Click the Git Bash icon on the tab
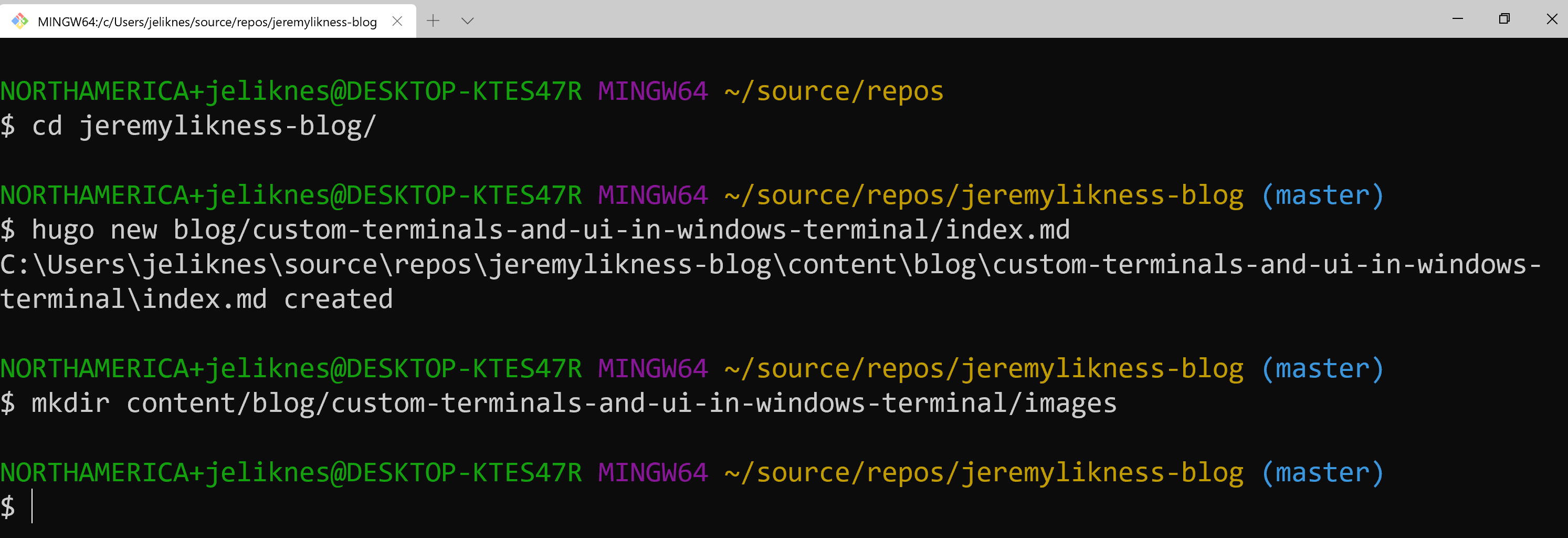 pyautogui.click(x=20, y=20)
